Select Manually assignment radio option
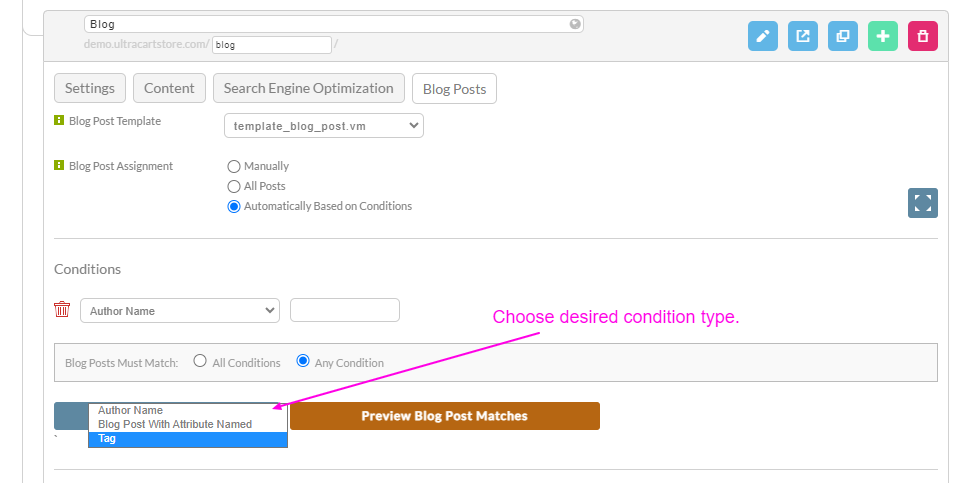 click(233, 166)
